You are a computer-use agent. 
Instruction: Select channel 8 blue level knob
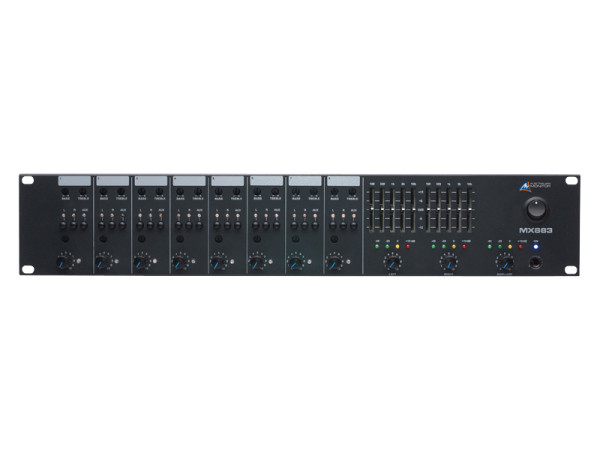pos(332,264)
